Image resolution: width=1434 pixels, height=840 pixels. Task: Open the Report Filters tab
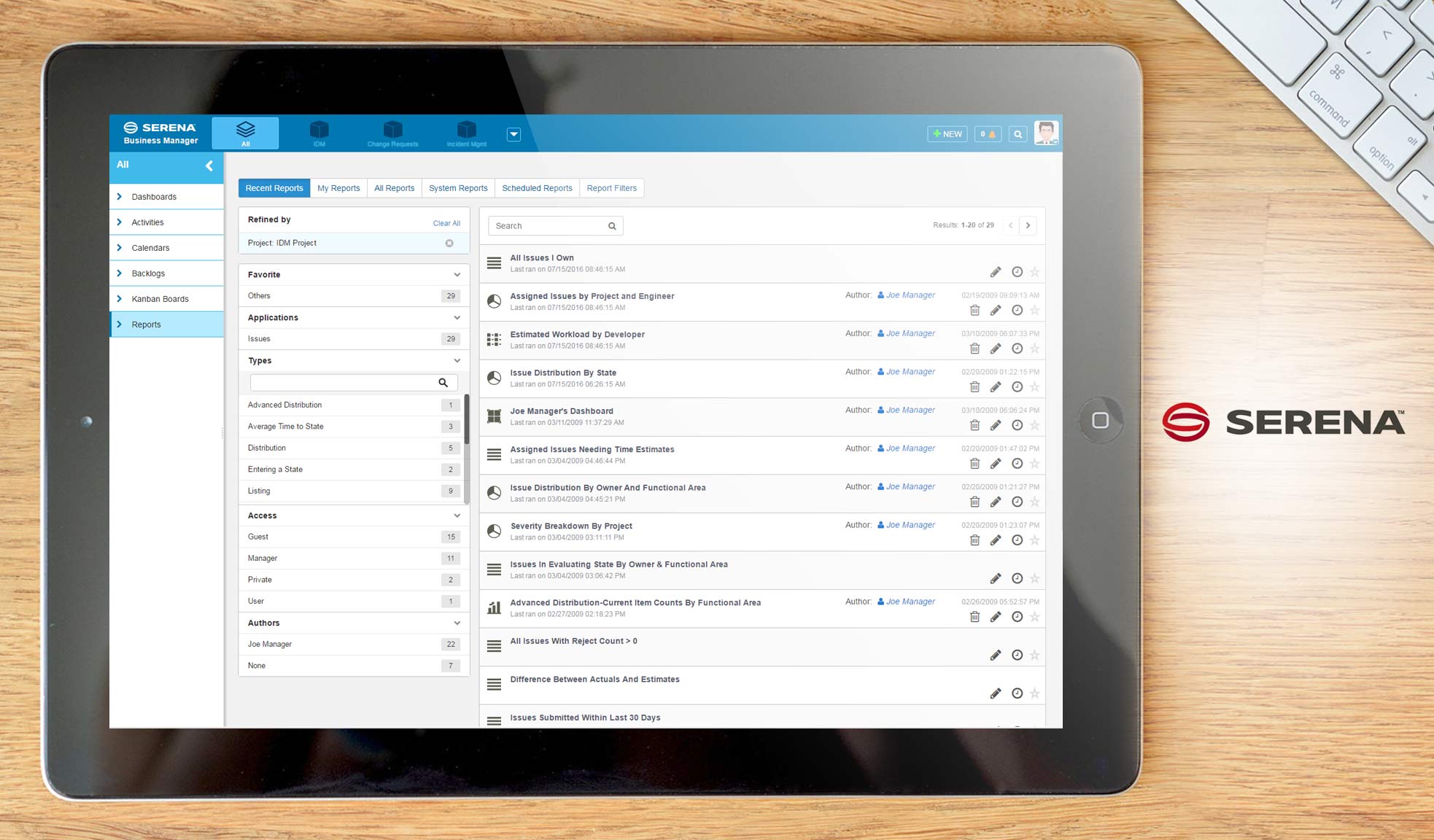pyautogui.click(x=612, y=188)
